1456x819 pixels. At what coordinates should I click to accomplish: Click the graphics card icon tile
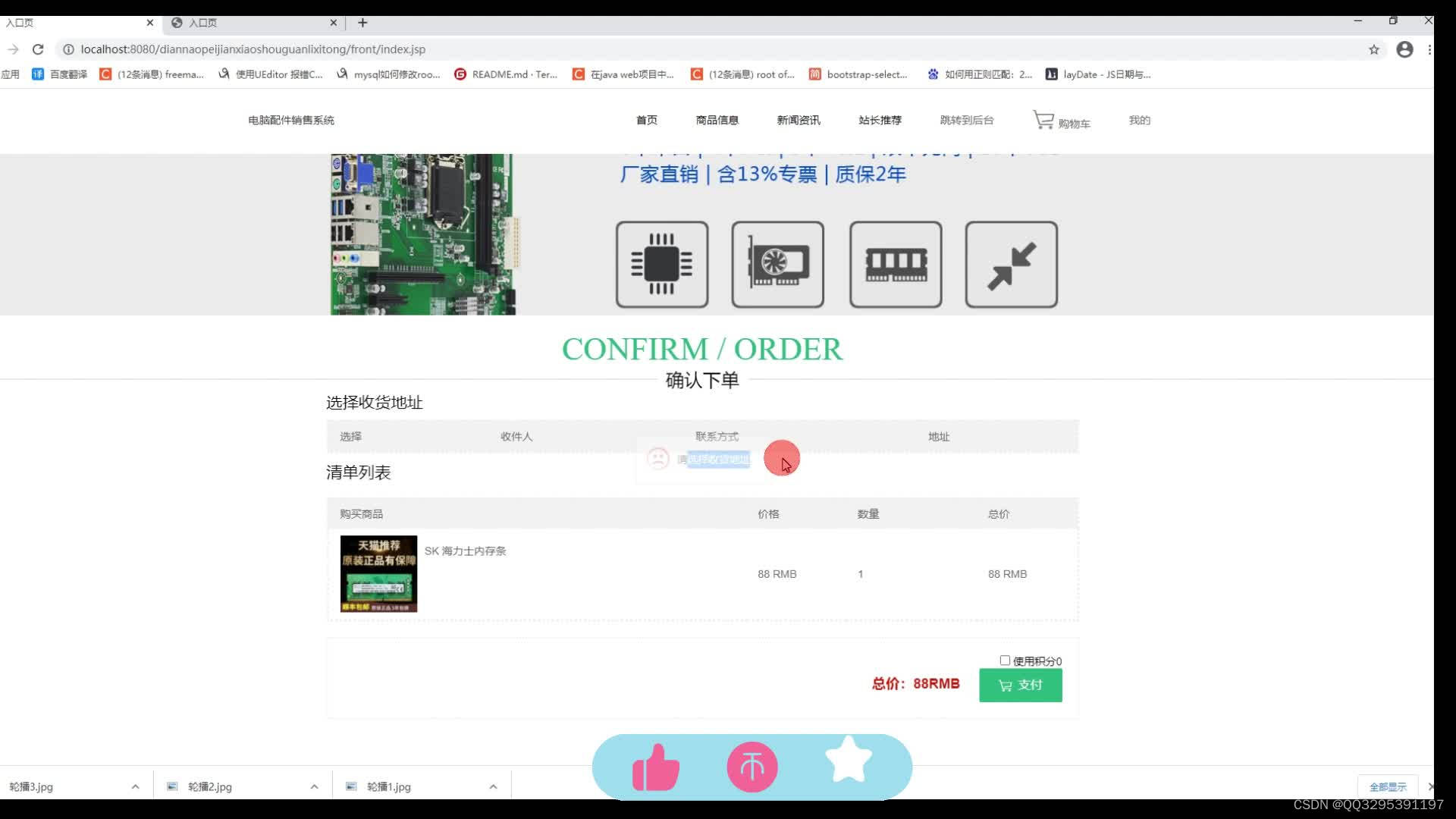click(x=777, y=265)
